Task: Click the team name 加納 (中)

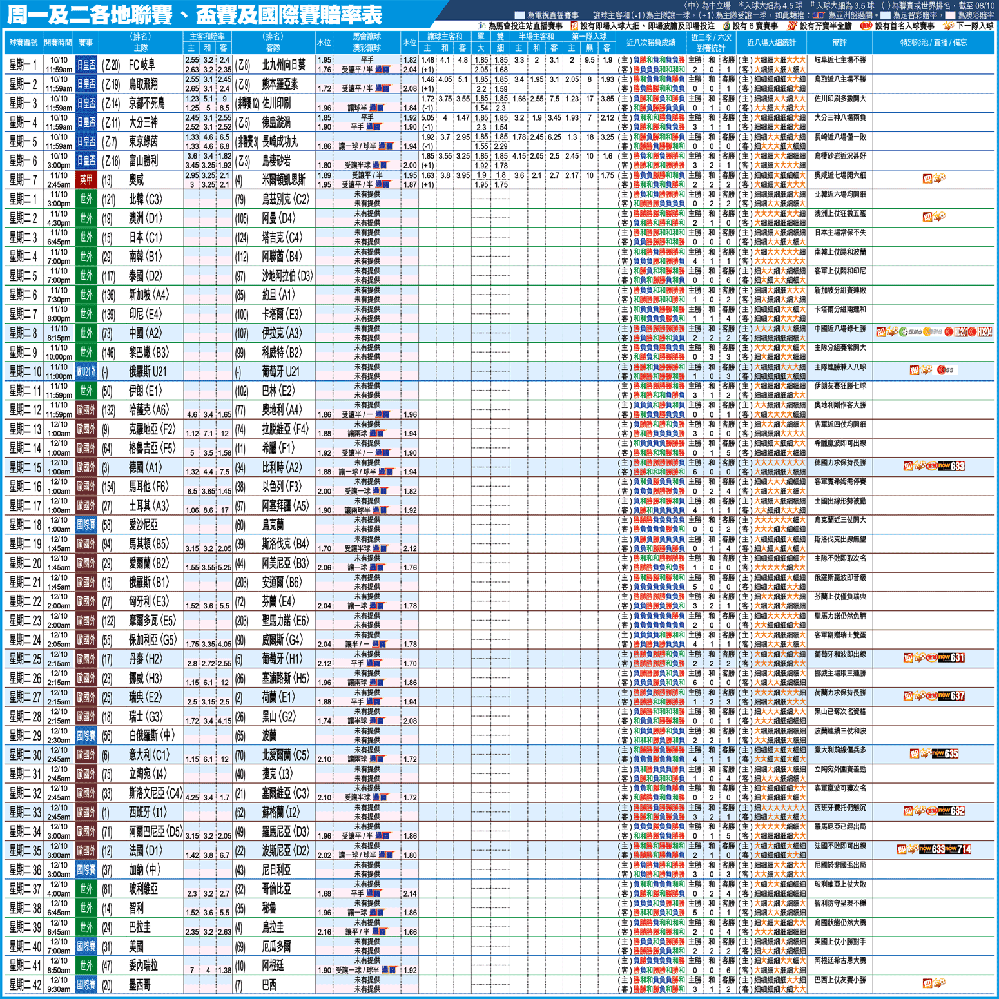Action: (145, 870)
